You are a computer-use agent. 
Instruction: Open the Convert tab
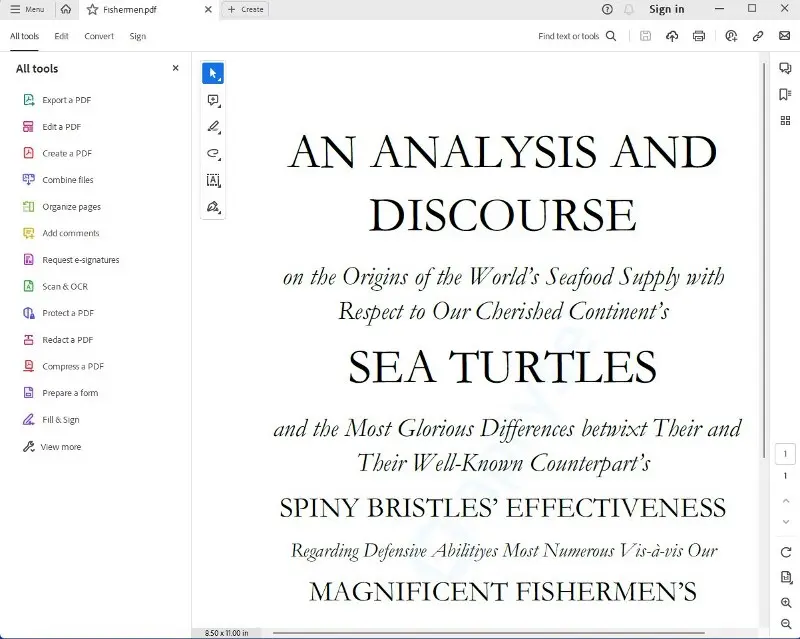pos(99,36)
